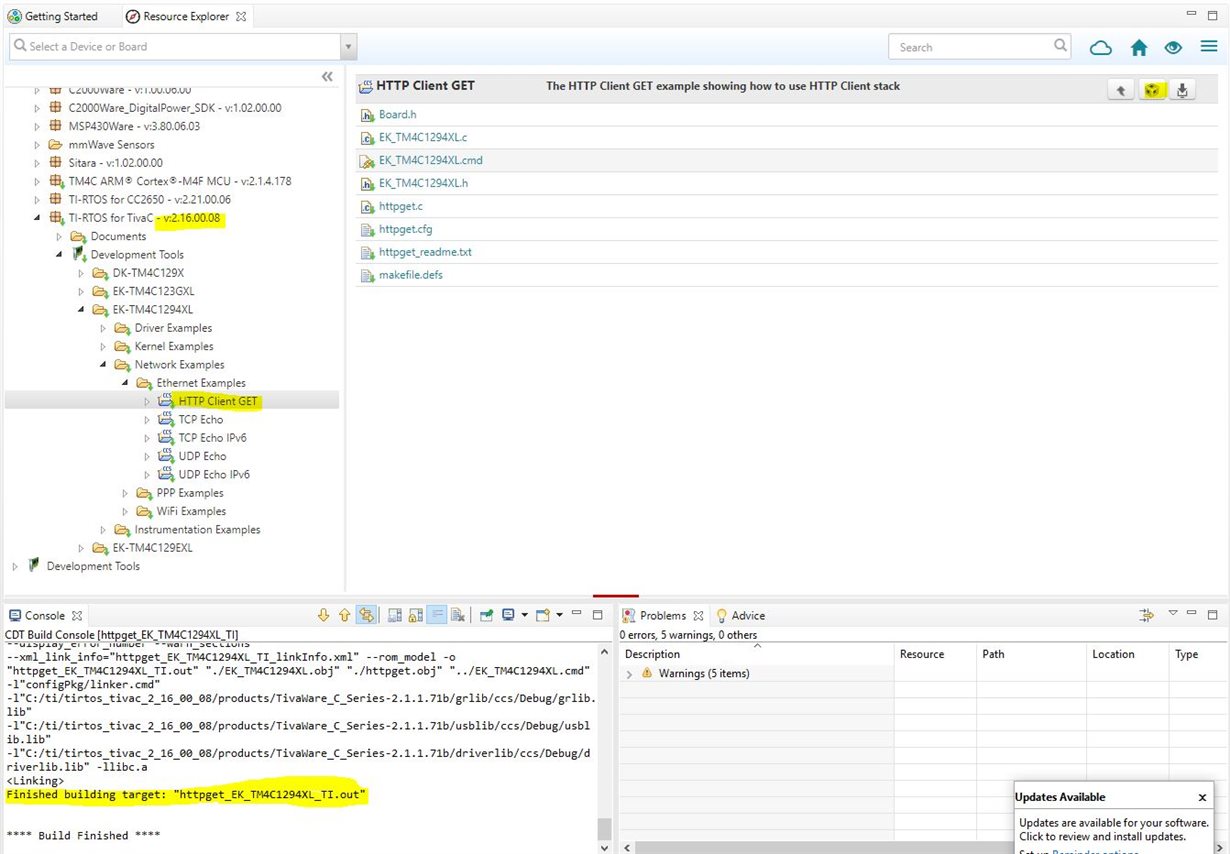Download the HTTP Client GET example

[1182, 90]
